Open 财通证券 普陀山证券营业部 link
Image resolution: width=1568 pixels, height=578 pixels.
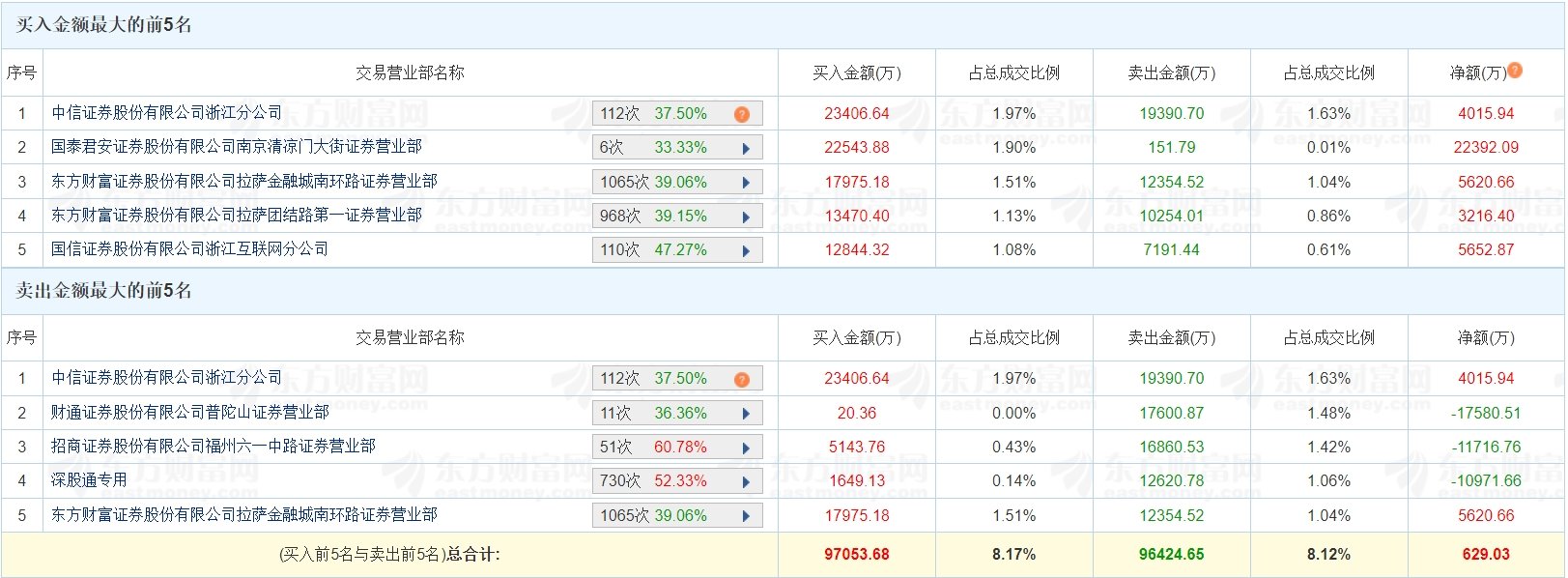pos(190,413)
